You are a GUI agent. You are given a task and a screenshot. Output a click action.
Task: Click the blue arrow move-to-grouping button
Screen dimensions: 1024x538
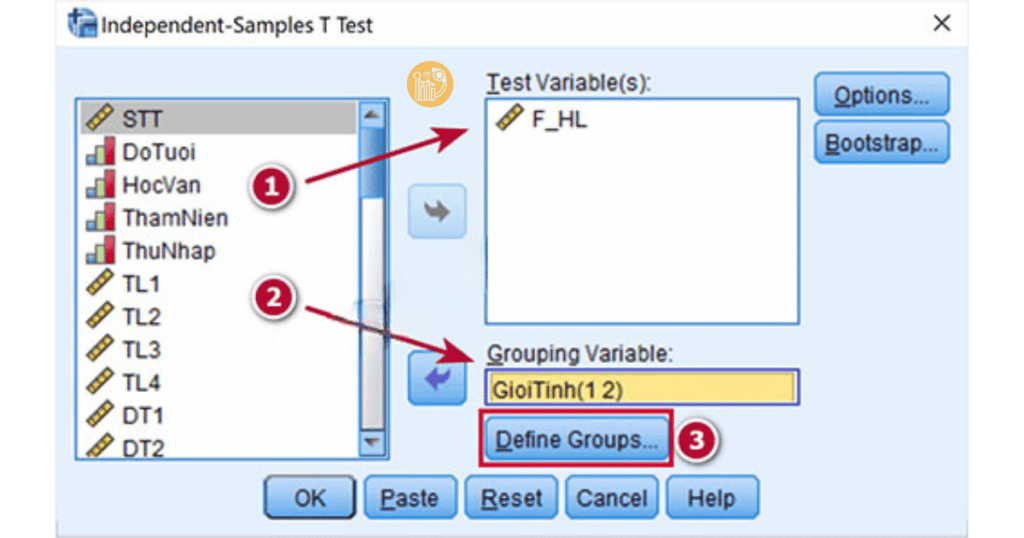[x=437, y=379]
